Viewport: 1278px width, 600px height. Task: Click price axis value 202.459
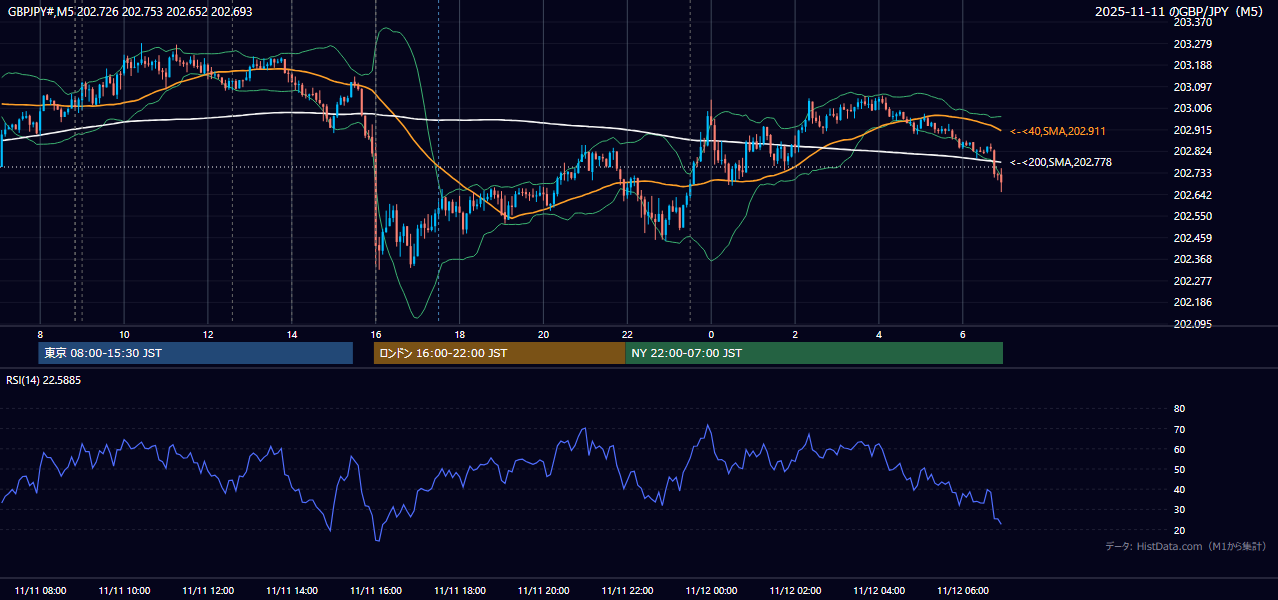1193,238
